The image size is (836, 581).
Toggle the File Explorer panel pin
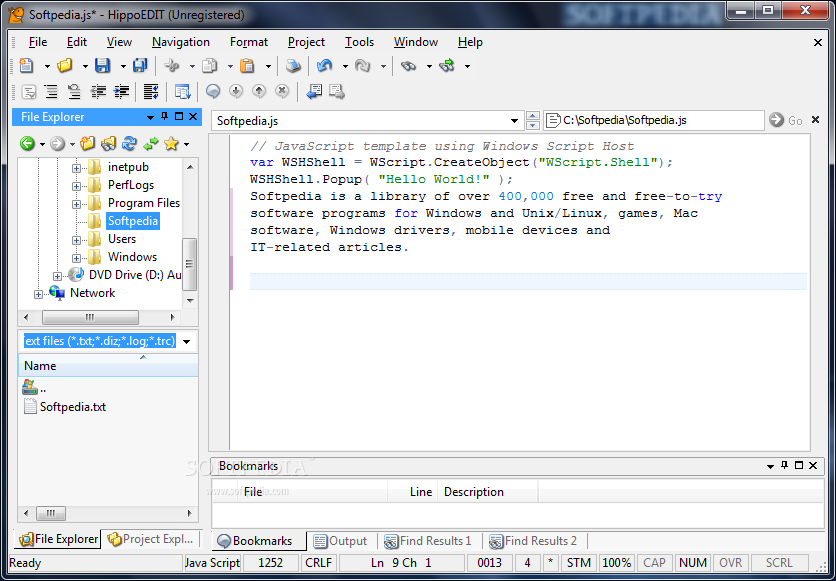pos(165,116)
